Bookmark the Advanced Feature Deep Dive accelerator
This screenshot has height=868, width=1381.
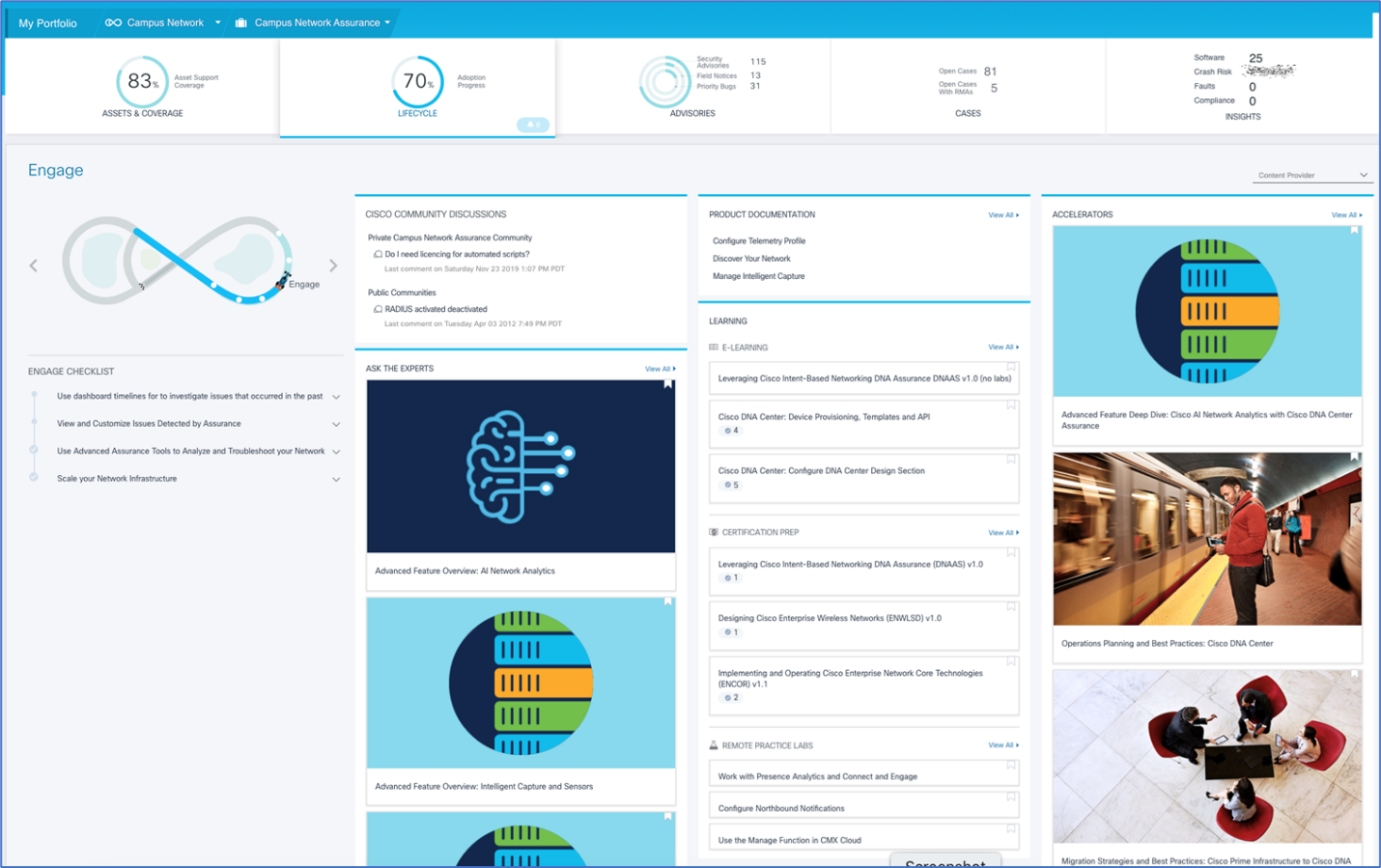(x=1355, y=231)
